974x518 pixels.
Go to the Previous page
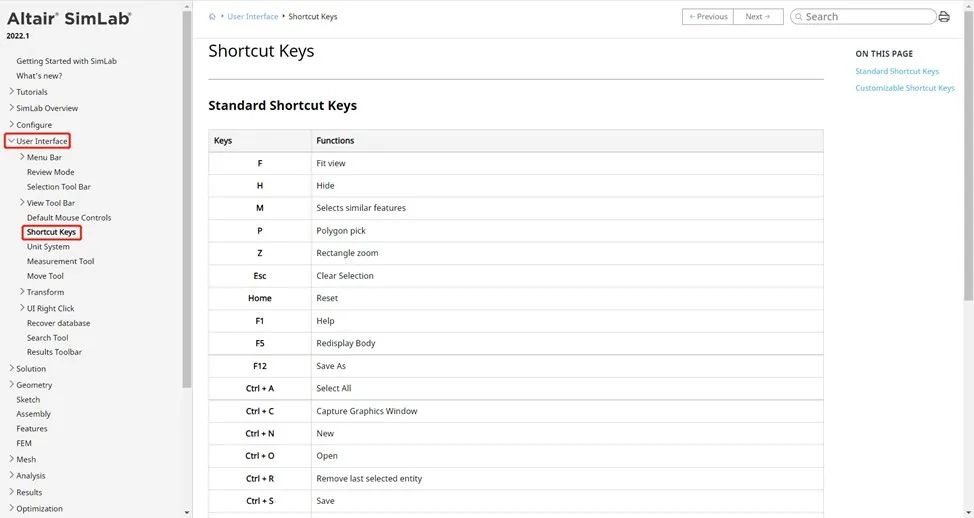click(708, 17)
